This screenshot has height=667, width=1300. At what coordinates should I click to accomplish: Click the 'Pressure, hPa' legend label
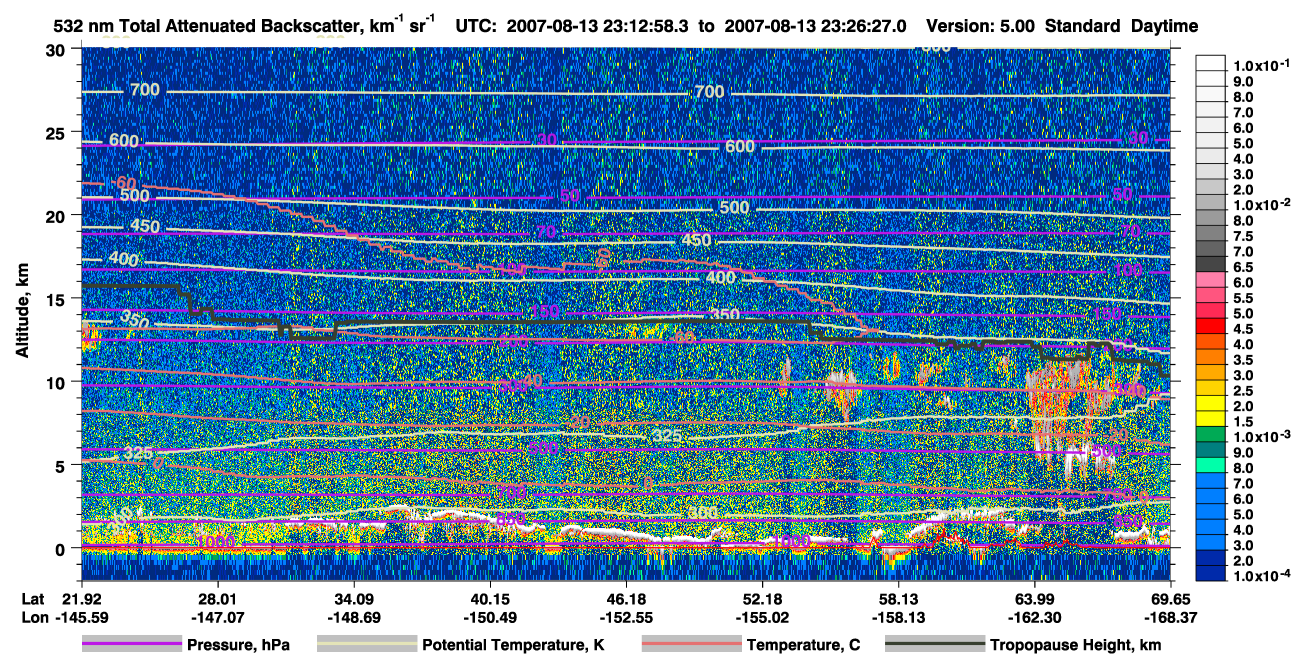[238, 645]
